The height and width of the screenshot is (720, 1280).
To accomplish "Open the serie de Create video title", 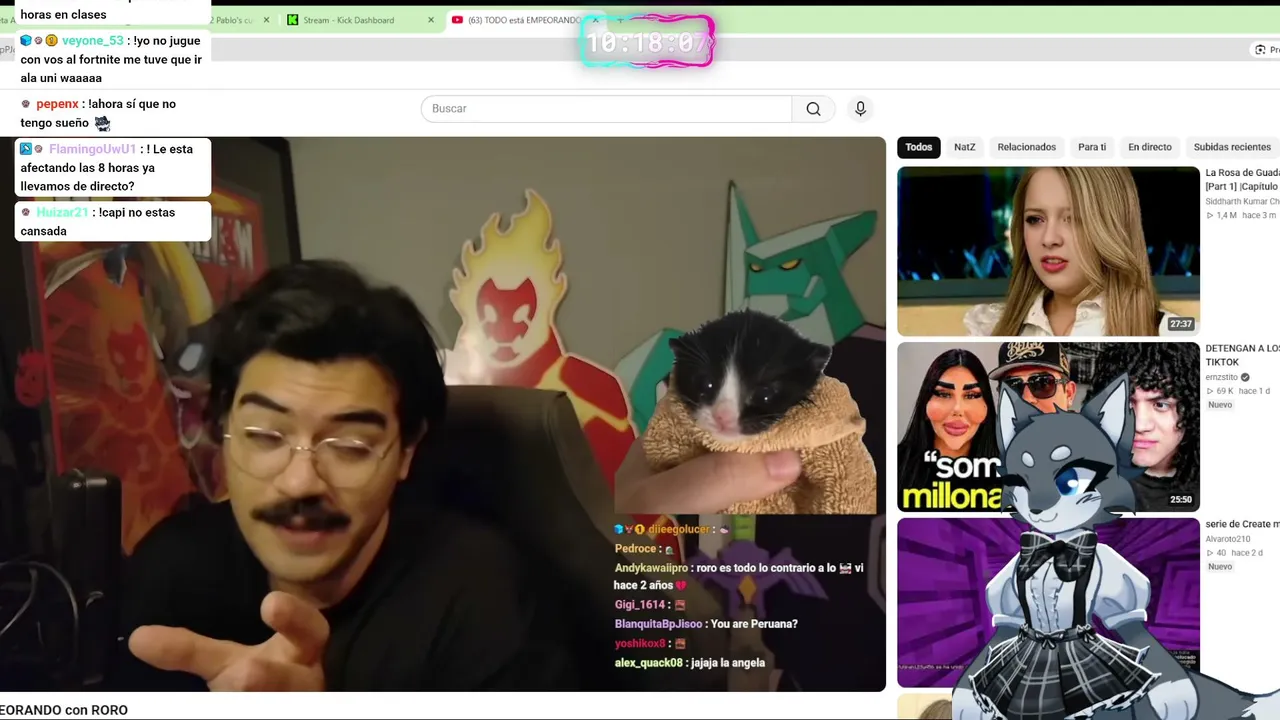I will pyautogui.click(x=1242, y=524).
